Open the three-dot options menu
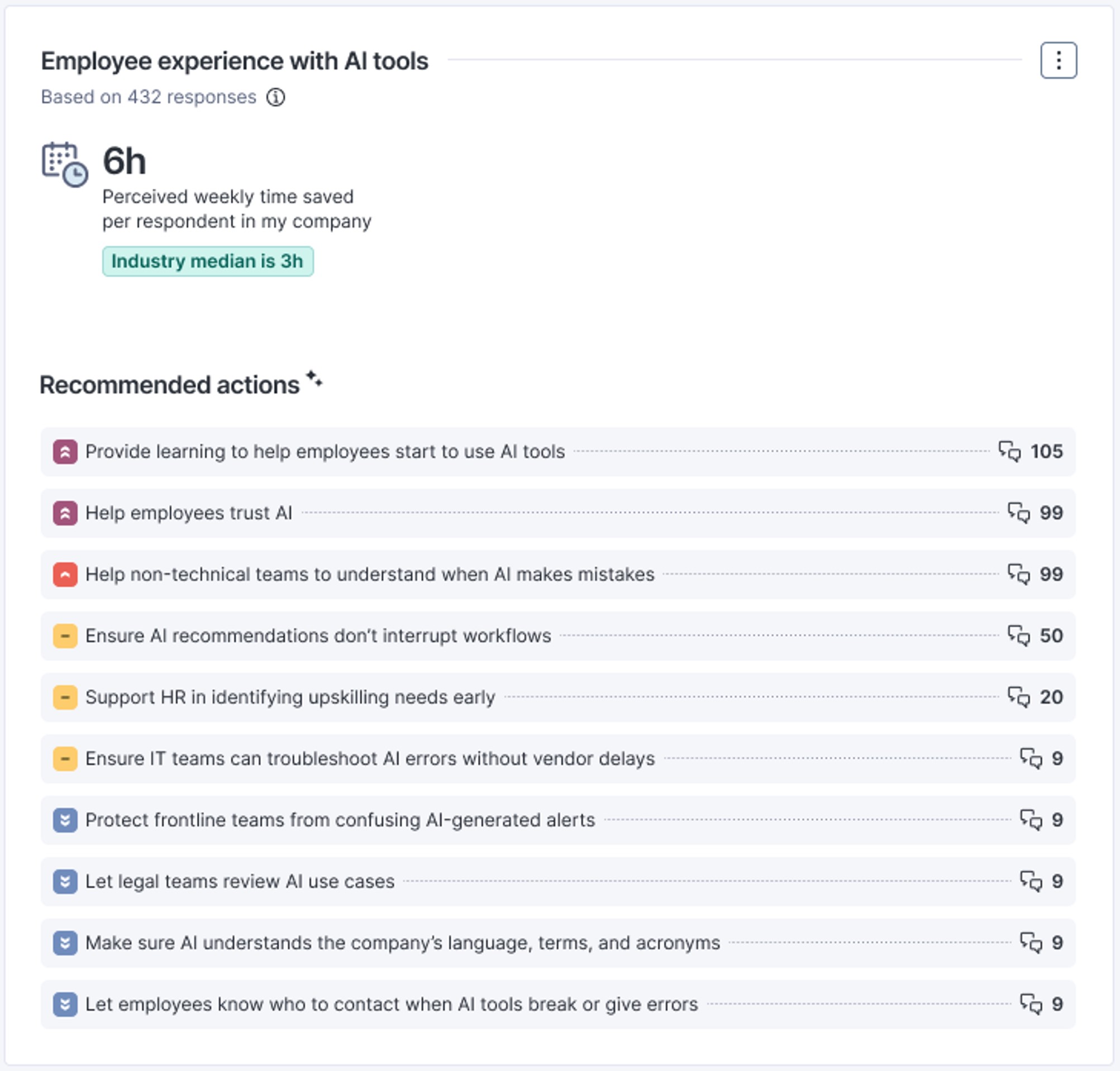The height and width of the screenshot is (1071, 1120). [x=1058, y=60]
